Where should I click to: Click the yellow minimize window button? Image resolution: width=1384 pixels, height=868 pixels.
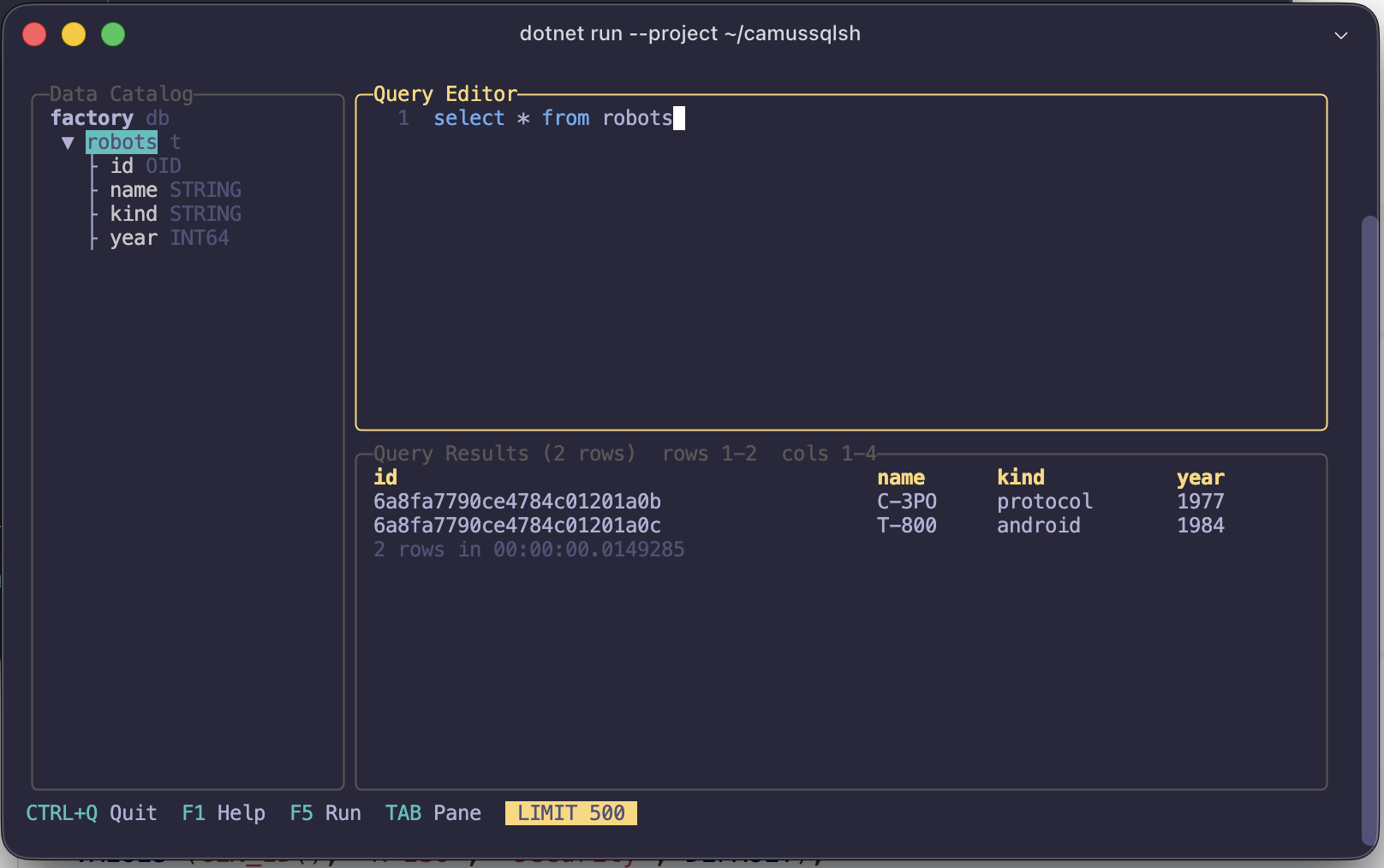[x=74, y=34]
